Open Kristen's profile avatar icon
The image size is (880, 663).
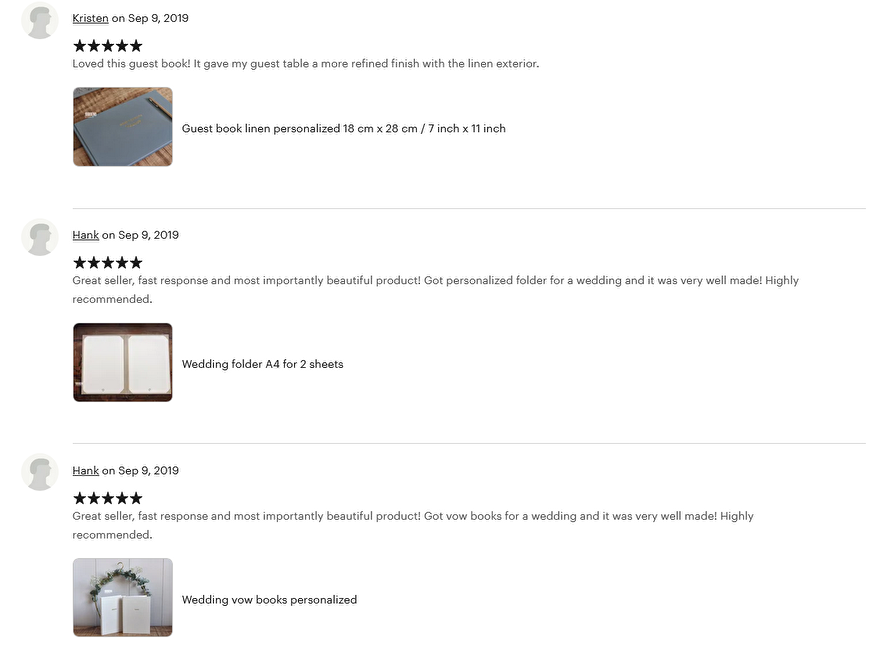[x=40, y=20]
